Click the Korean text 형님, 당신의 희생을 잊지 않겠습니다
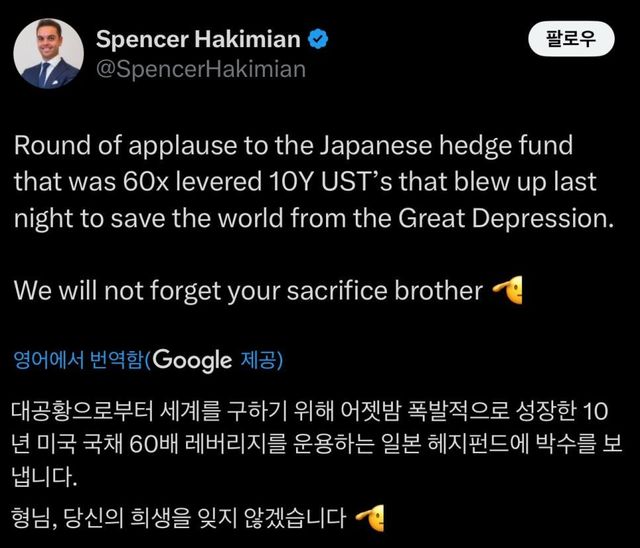The image size is (640, 548). (x=180, y=517)
